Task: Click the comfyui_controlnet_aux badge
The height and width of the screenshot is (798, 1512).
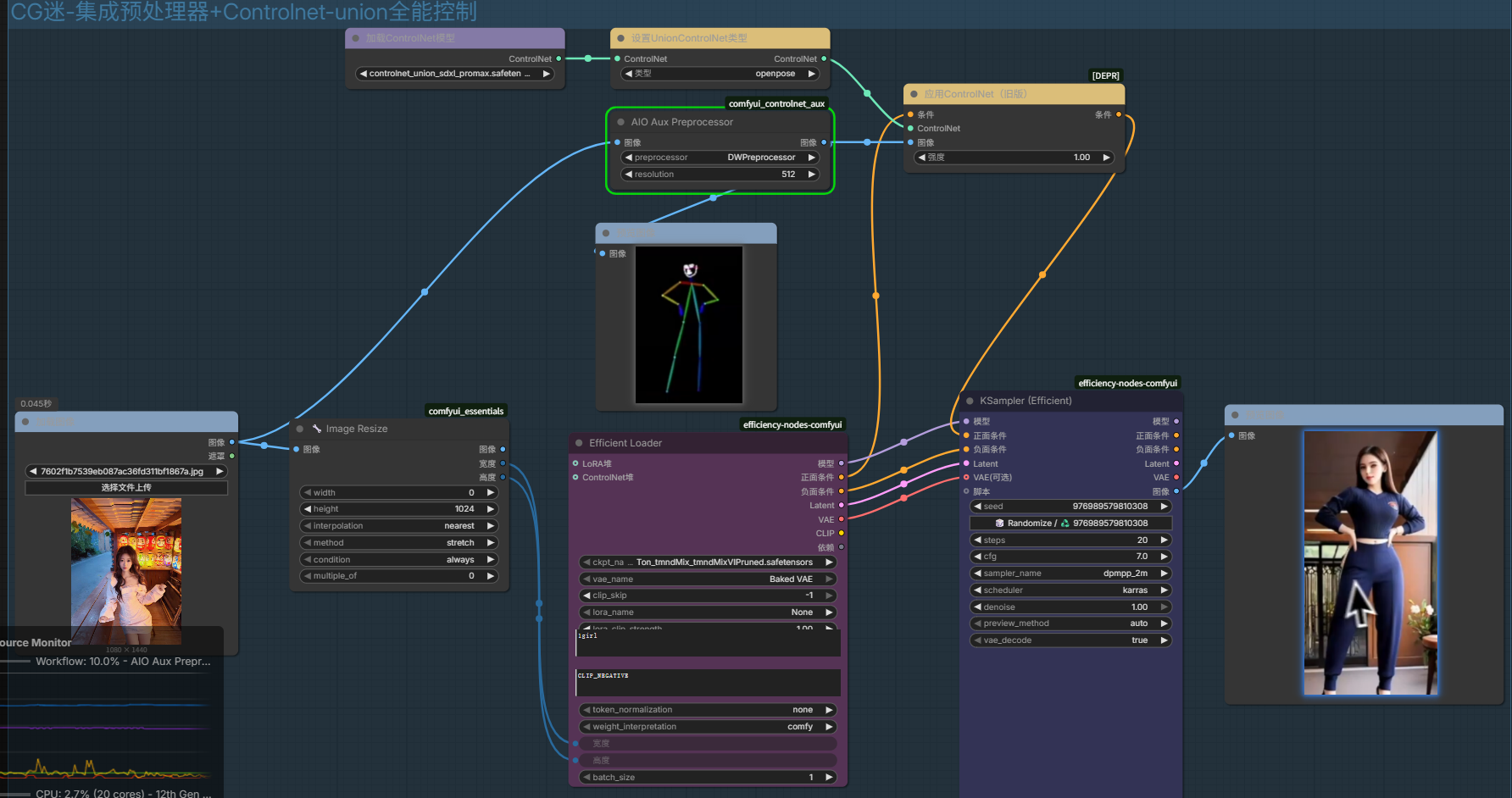Action: pyautogui.click(x=776, y=104)
